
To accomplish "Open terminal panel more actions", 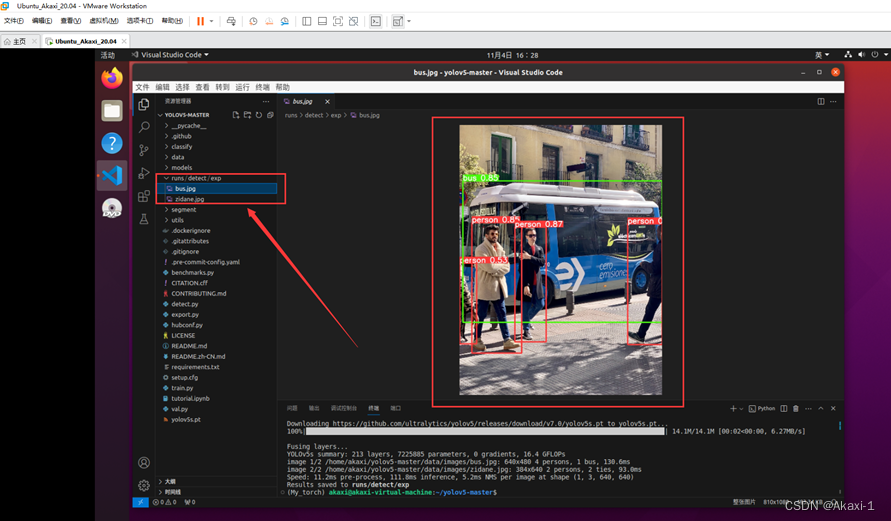I will (808, 409).
